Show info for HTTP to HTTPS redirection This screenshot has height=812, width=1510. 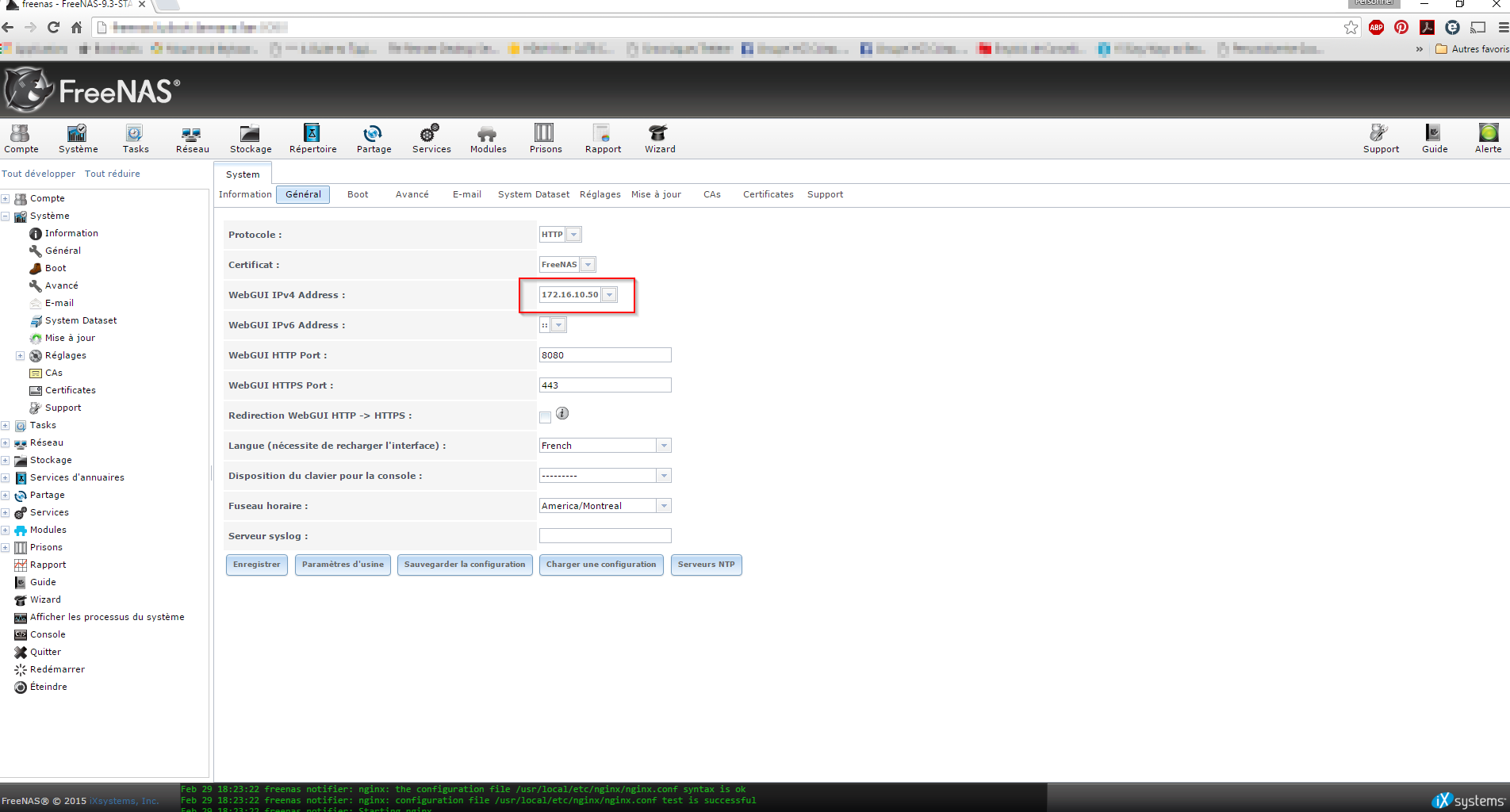(562, 413)
